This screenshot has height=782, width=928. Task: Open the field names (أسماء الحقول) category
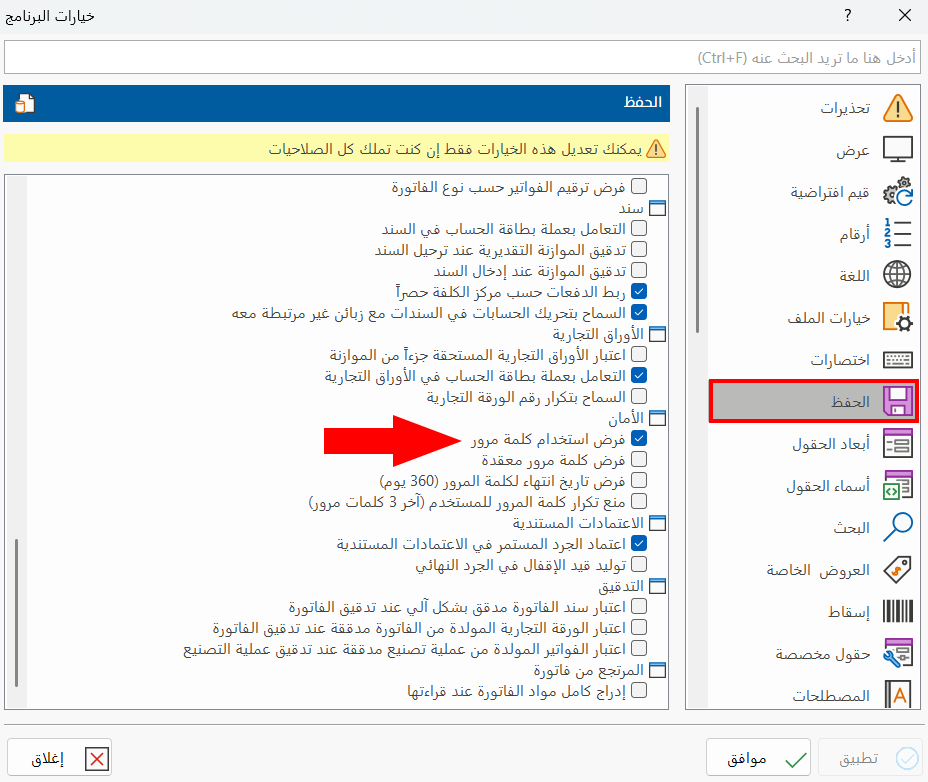tap(897, 485)
